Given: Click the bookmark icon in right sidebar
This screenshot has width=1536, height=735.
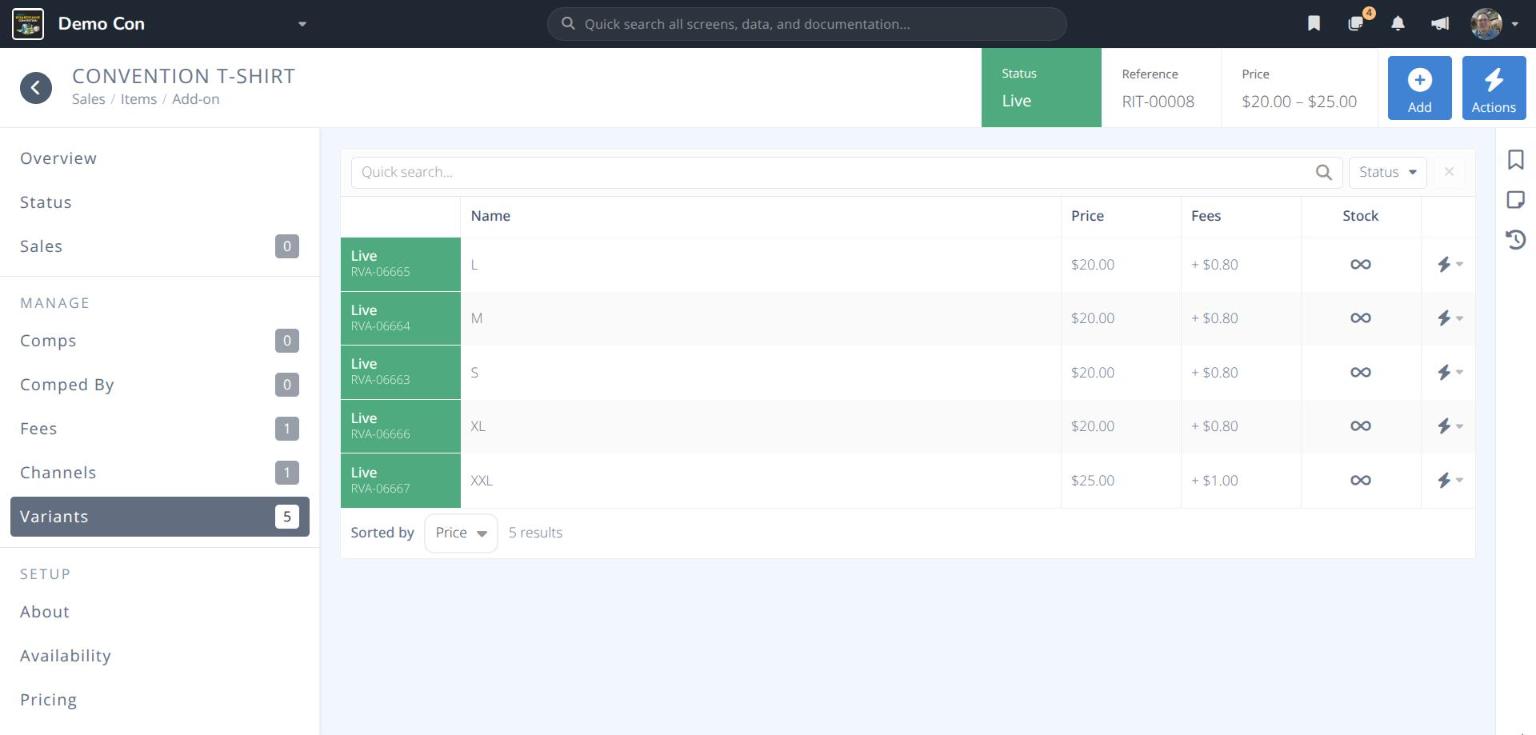Looking at the screenshot, I should tap(1515, 160).
